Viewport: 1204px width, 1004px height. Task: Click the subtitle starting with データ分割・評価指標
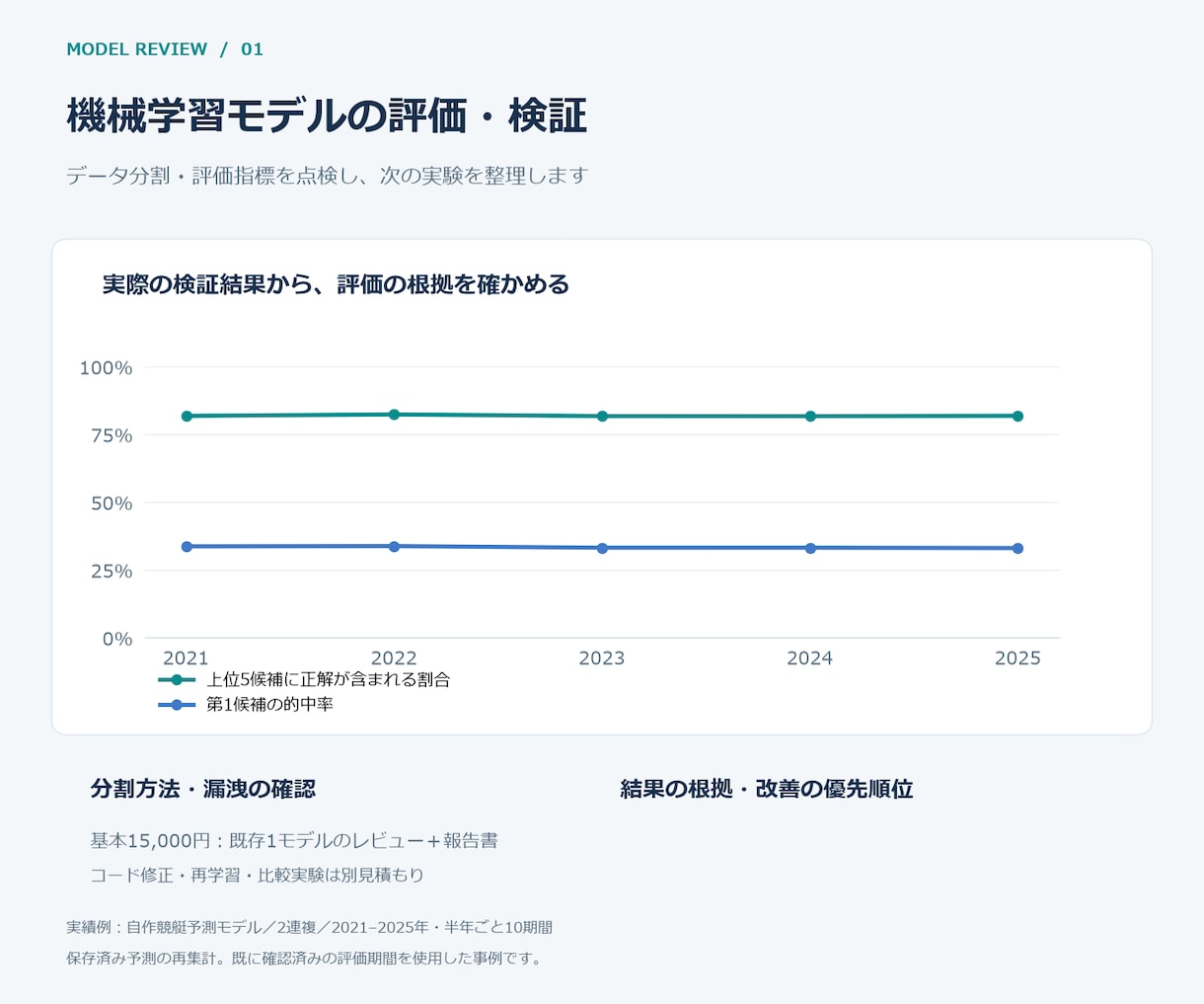pos(327,176)
